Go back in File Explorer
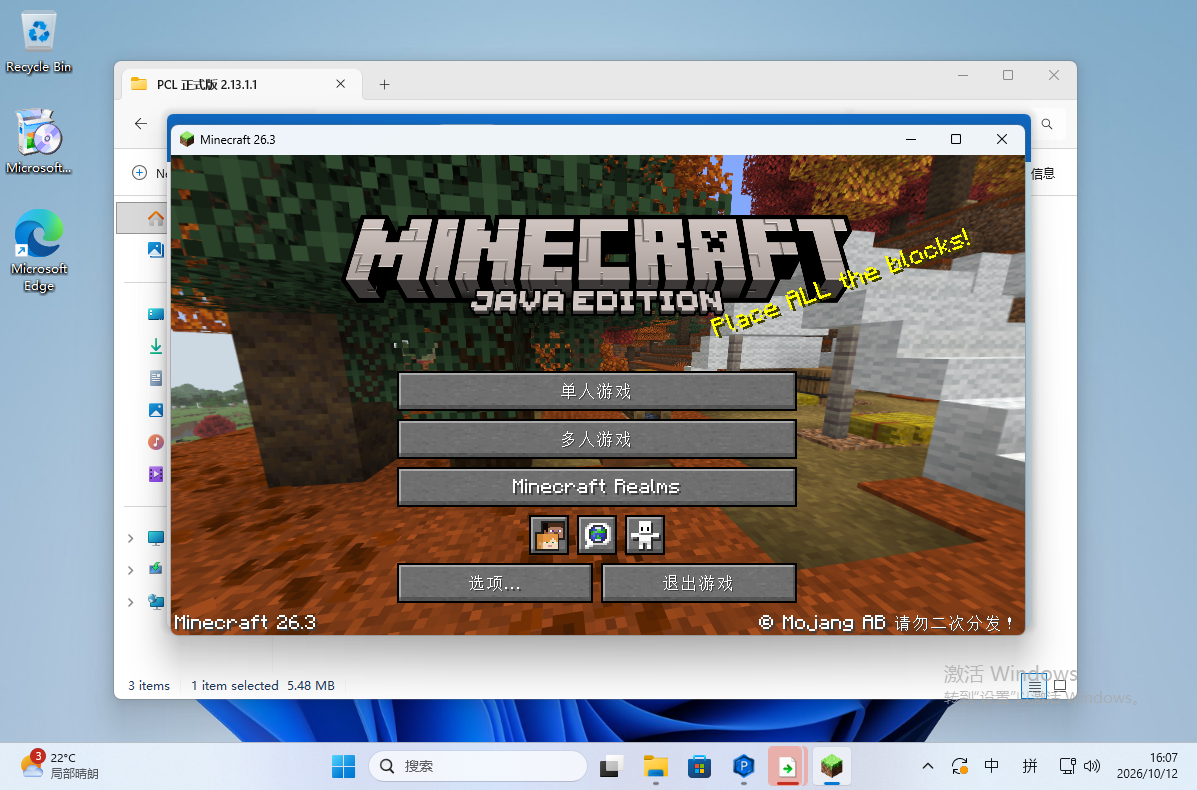The height and width of the screenshot is (790, 1197). (140, 124)
